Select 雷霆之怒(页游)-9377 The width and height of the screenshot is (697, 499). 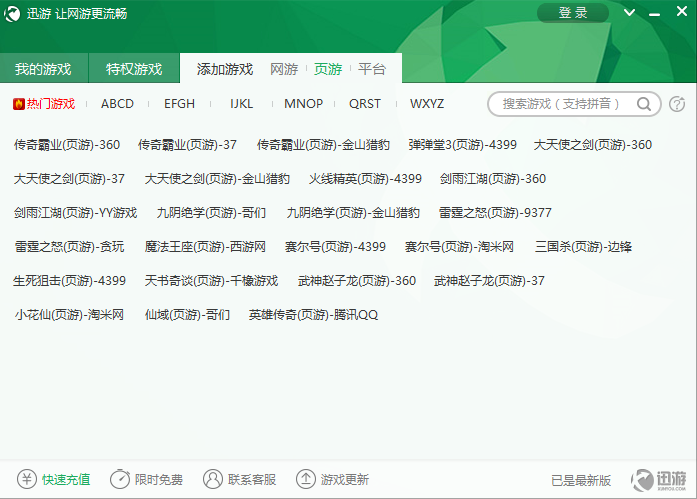click(x=495, y=213)
